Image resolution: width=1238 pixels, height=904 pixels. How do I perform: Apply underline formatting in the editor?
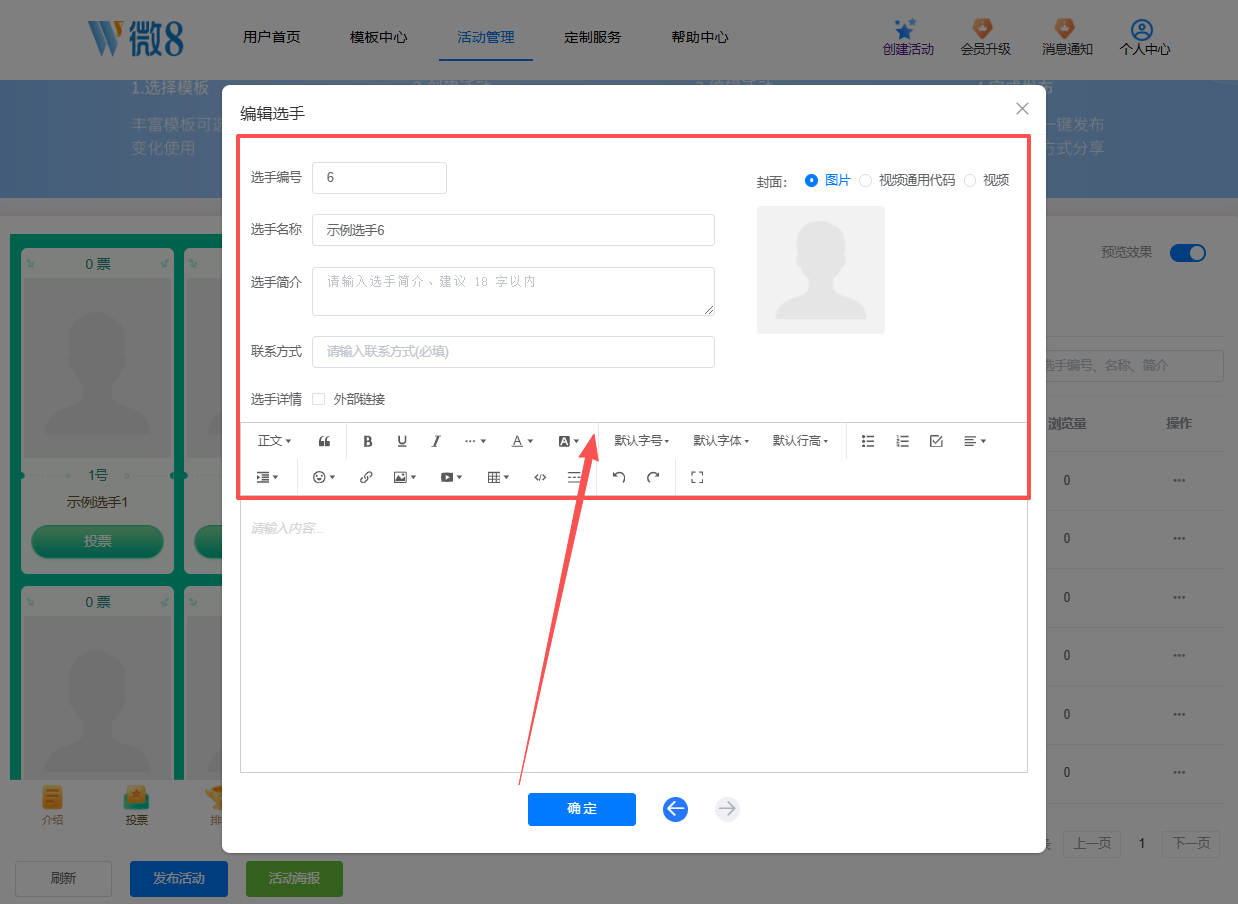pos(401,440)
